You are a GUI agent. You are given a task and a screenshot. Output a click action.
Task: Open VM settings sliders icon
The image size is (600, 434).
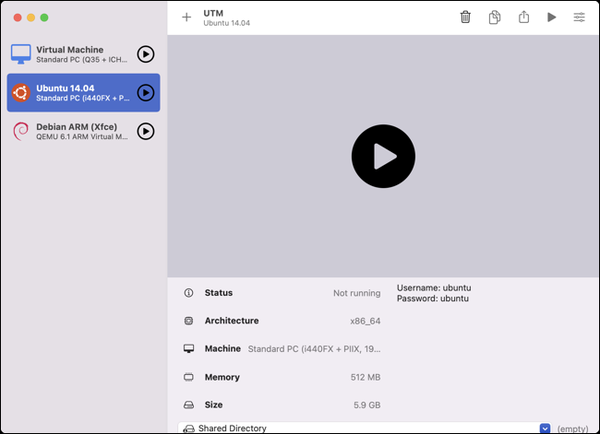[580, 17]
